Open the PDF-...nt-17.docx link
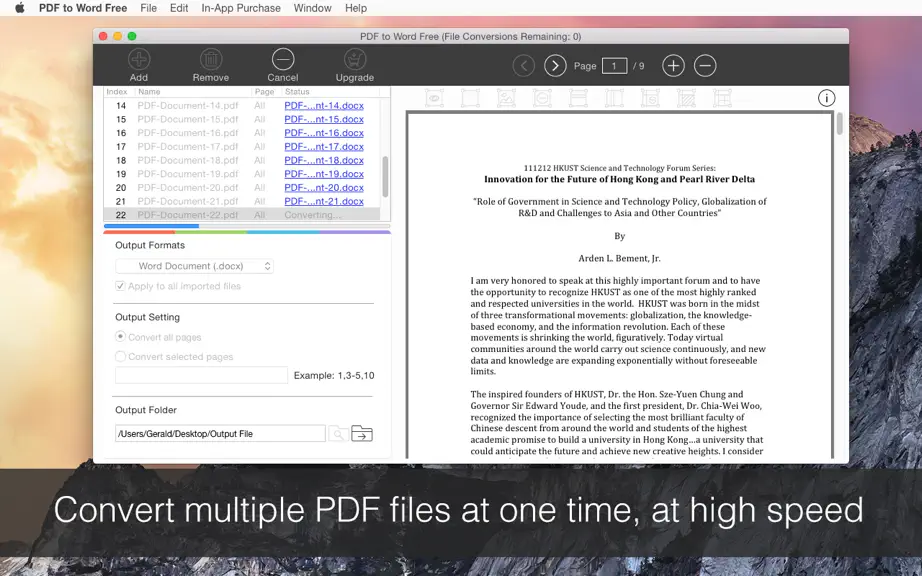Image resolution: width=922 pixels, height=576 pixels. [324, 146]
